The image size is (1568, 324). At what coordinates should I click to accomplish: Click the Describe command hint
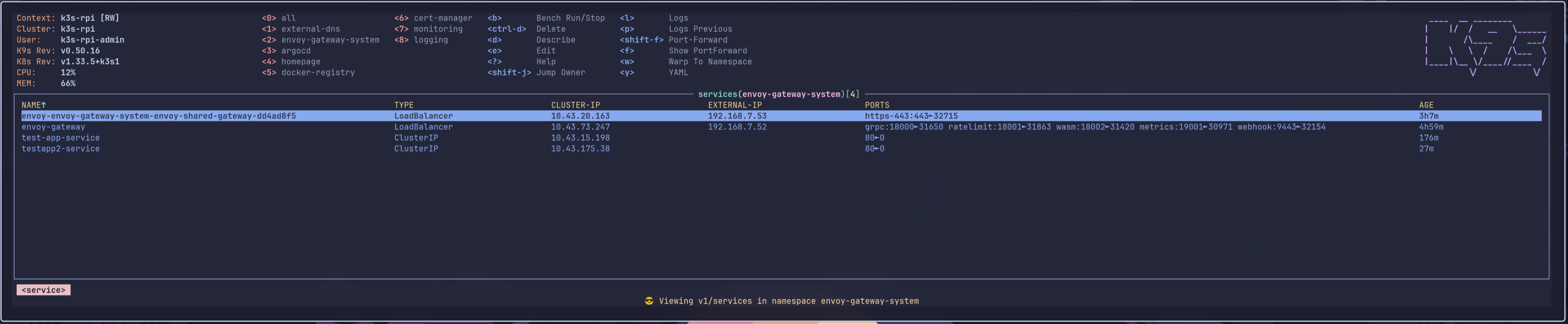(555, 40)
